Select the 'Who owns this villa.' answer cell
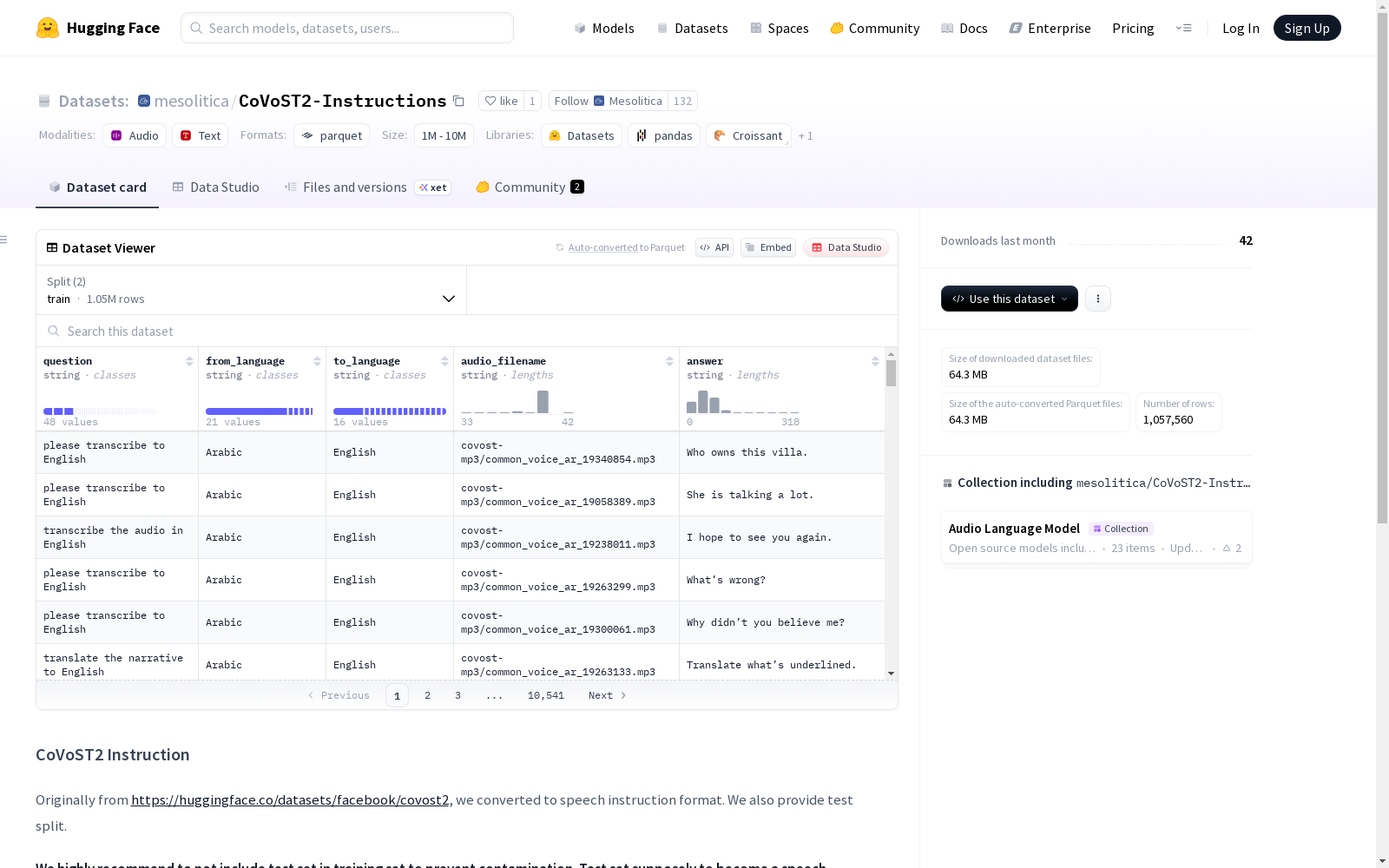1389x868 pixels. [782, 452]
